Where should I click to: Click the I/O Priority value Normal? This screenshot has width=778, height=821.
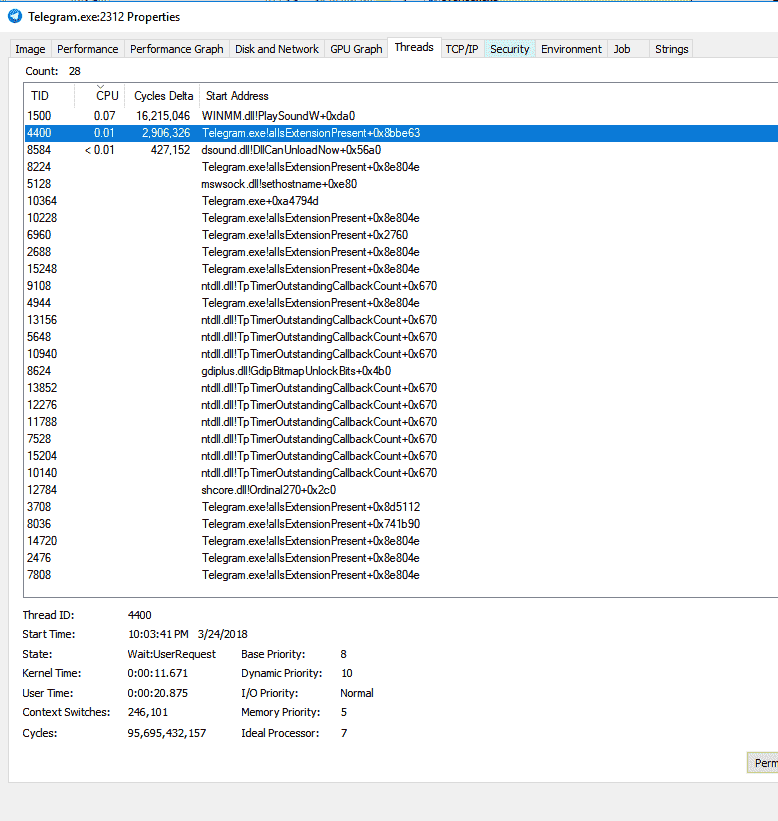click(x=357, y=693)
